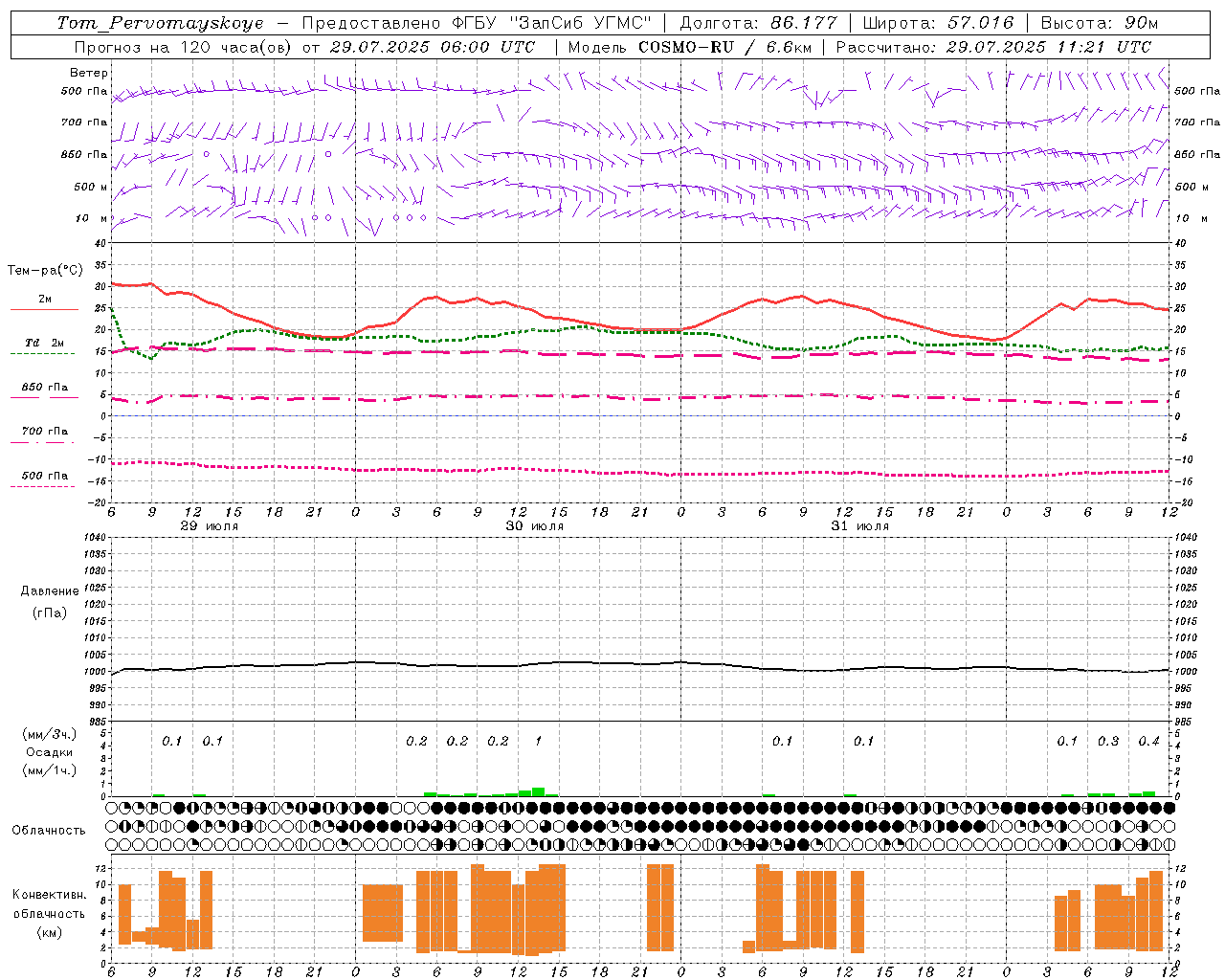This screenshot has width=1225, height=980.
Task: Click the Рассчитано: 29.07.2025 11:21 UTC timestamp
Action: (993, 47)
